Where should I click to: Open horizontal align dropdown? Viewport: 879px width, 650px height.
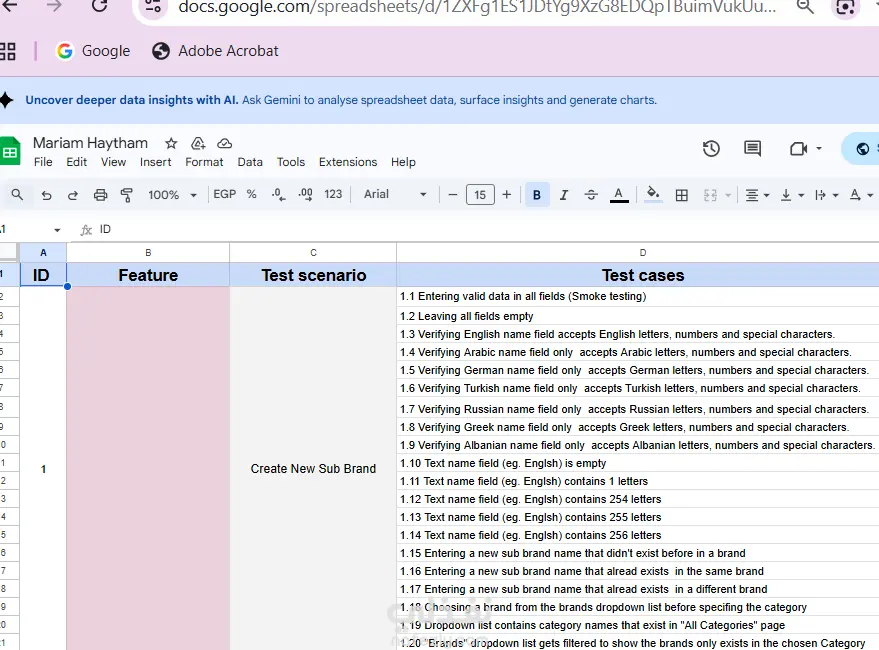(757, 195)
